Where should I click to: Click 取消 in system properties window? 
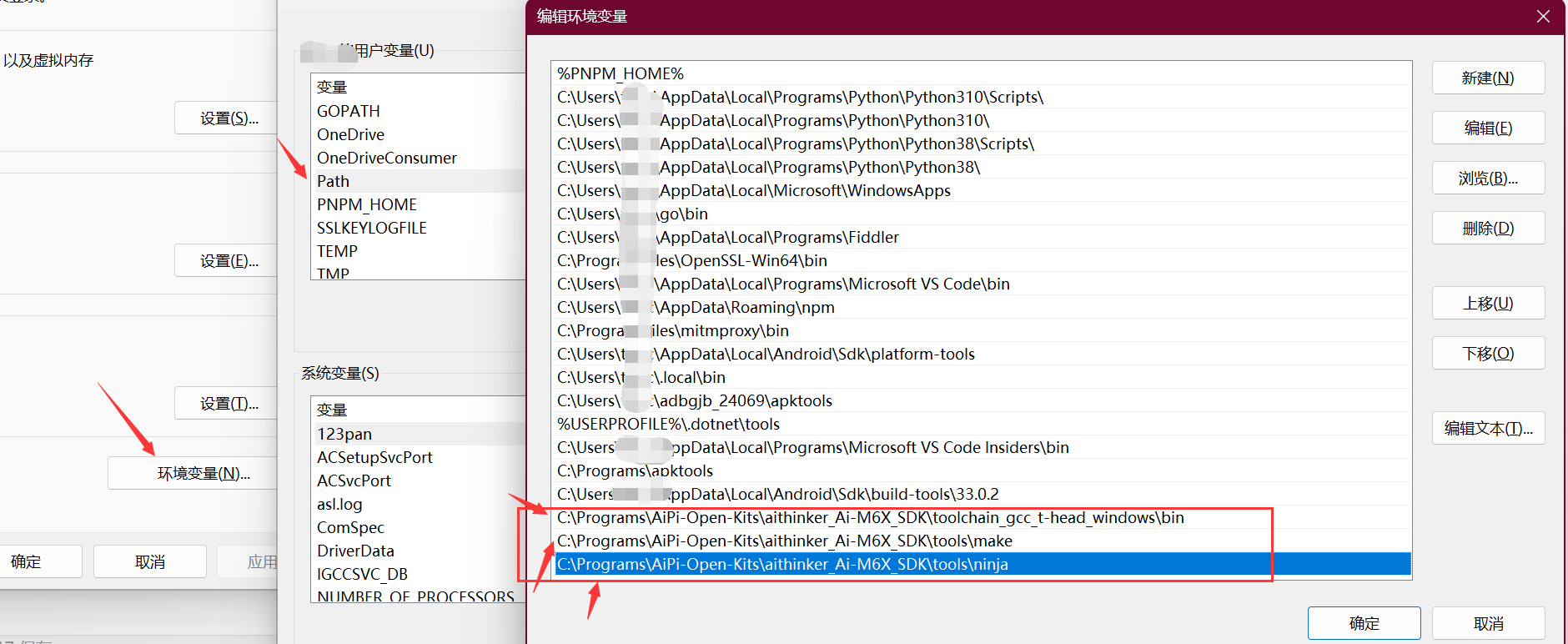[150, 561]
